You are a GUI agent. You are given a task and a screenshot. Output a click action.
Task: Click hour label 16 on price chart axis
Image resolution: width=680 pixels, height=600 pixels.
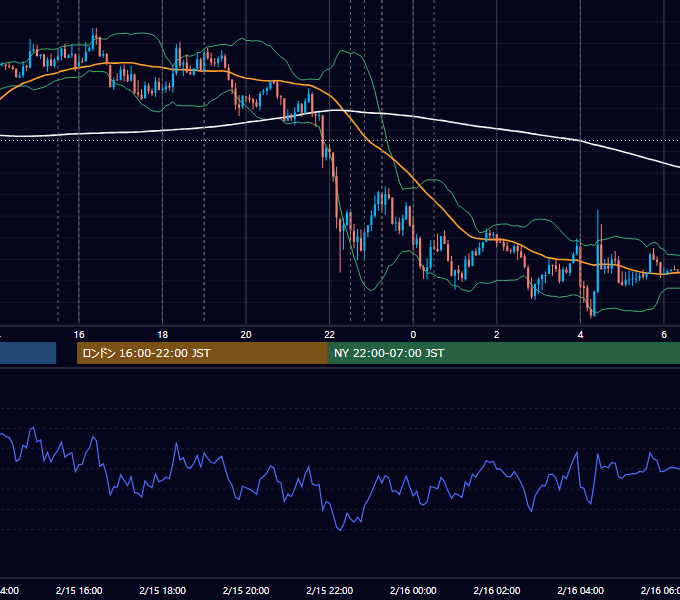(79, 335)
